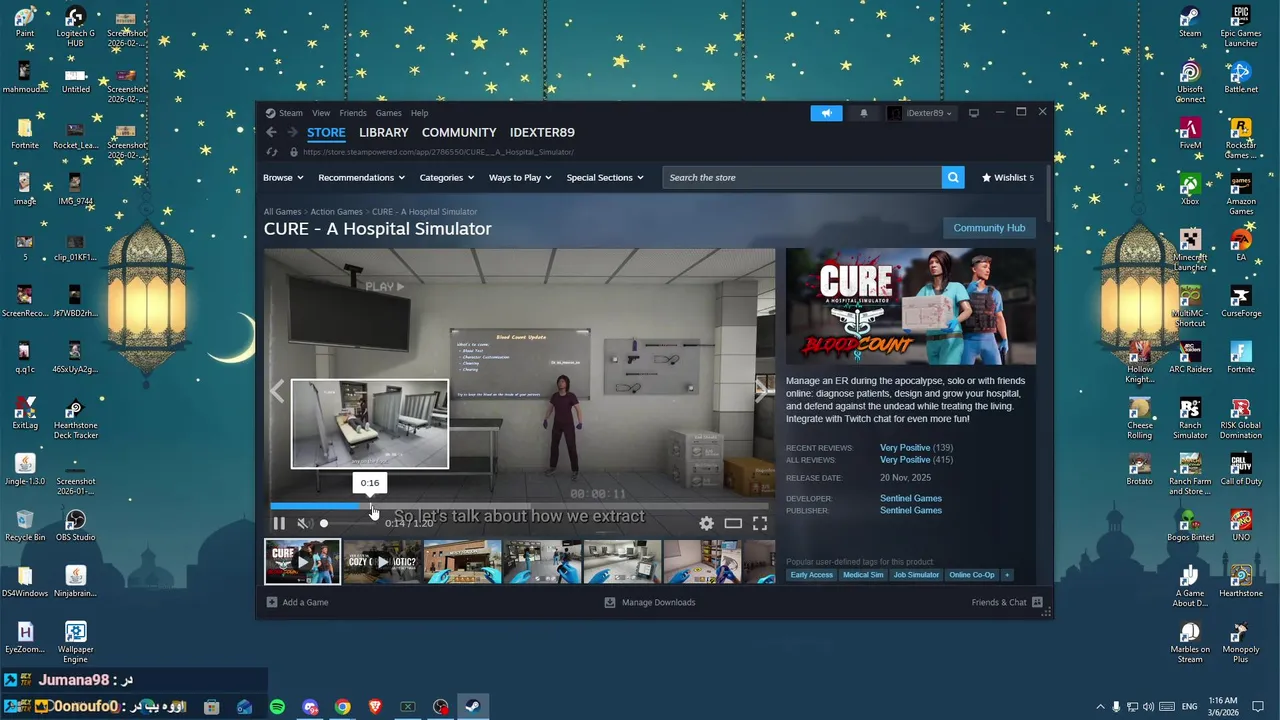Open the FiveM desktop icon

click(1190, 134)
